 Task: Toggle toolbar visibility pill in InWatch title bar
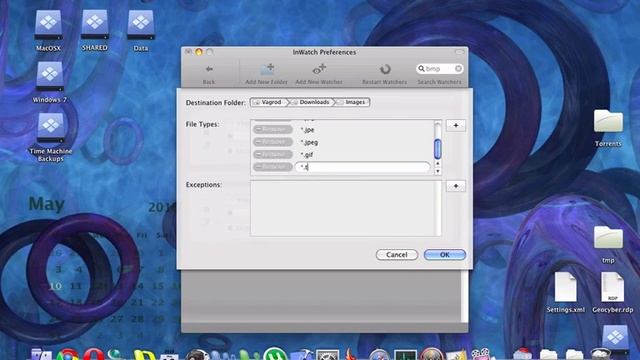click(x=459, y=52)
